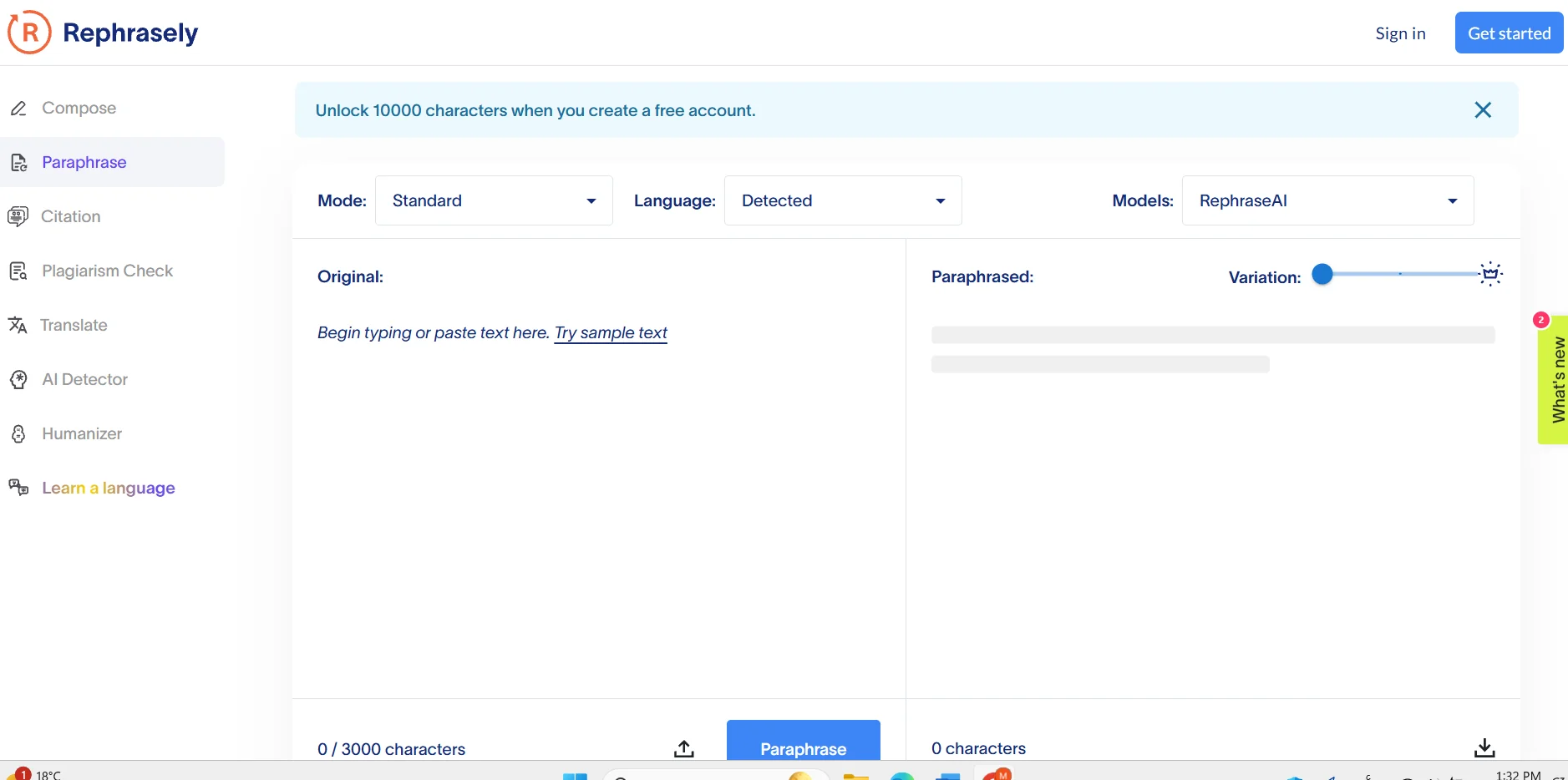Open the Mode dropdown set to Standard
Image resolution: width=1568 pixels, height=780 pixels.
tap(494, 200)
